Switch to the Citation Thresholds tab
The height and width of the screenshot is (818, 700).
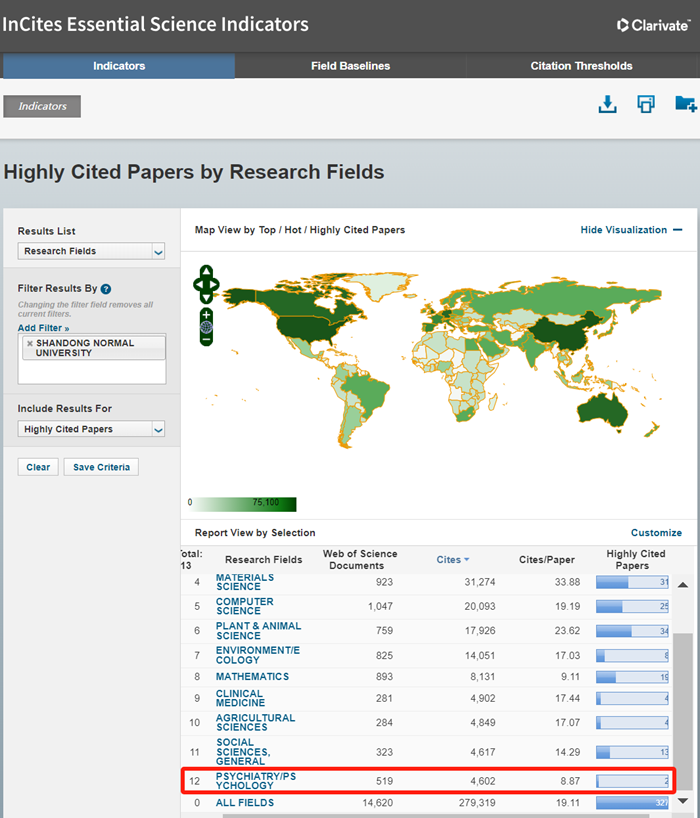(x=581, y=66)
